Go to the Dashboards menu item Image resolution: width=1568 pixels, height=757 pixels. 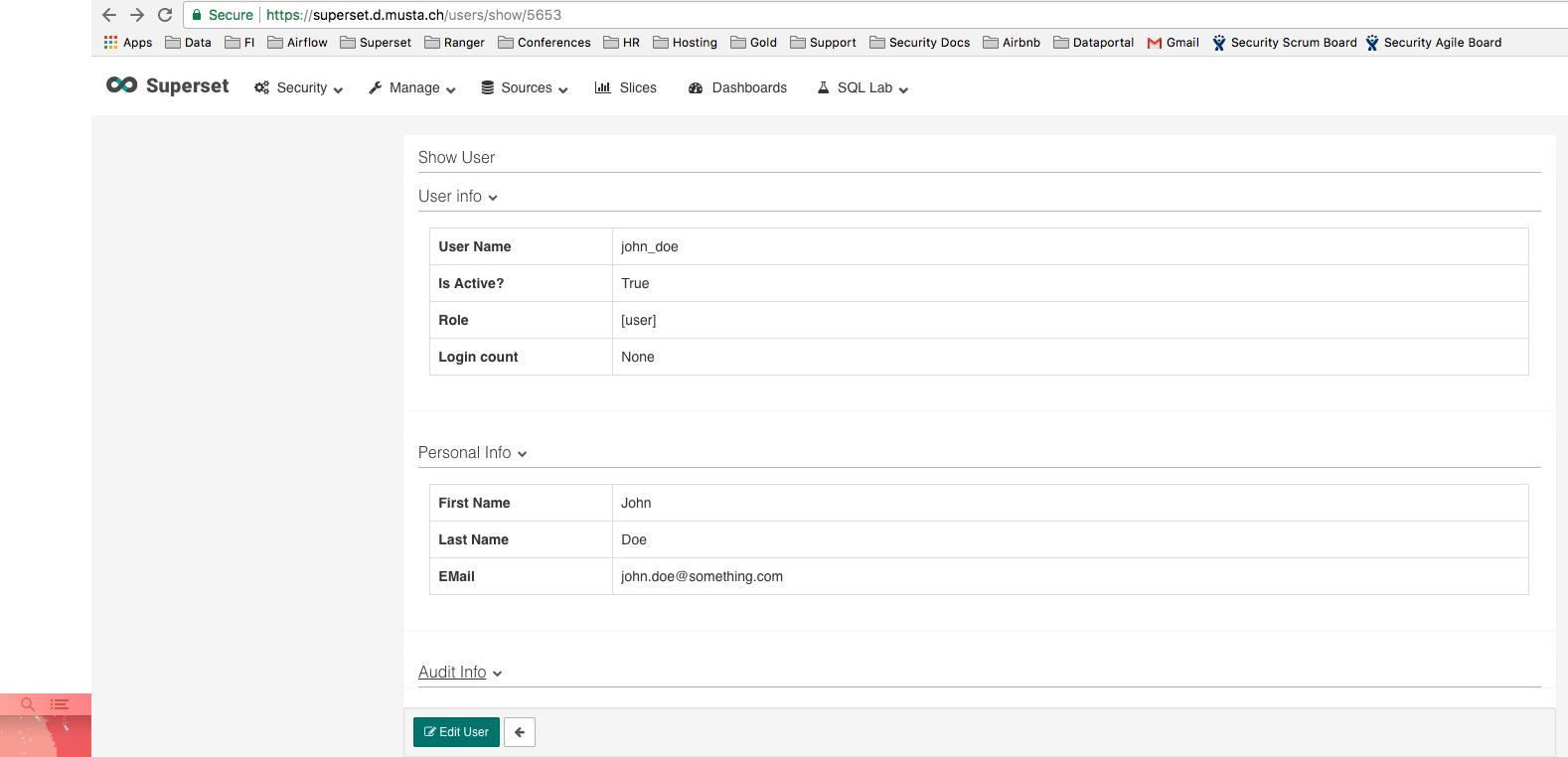737,87
